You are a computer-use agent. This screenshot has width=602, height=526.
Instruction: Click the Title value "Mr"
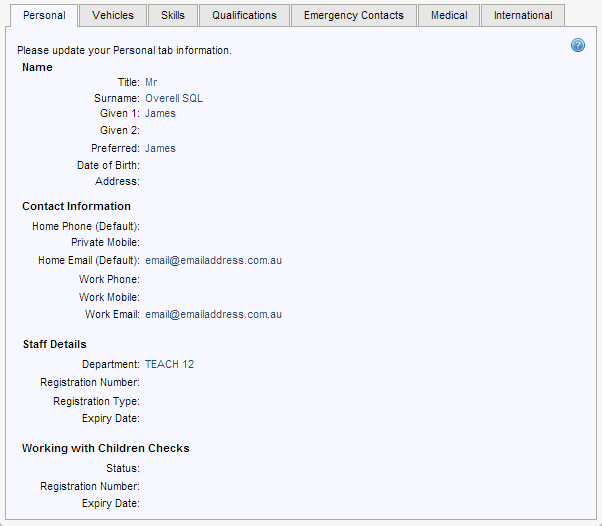[151, 82]
